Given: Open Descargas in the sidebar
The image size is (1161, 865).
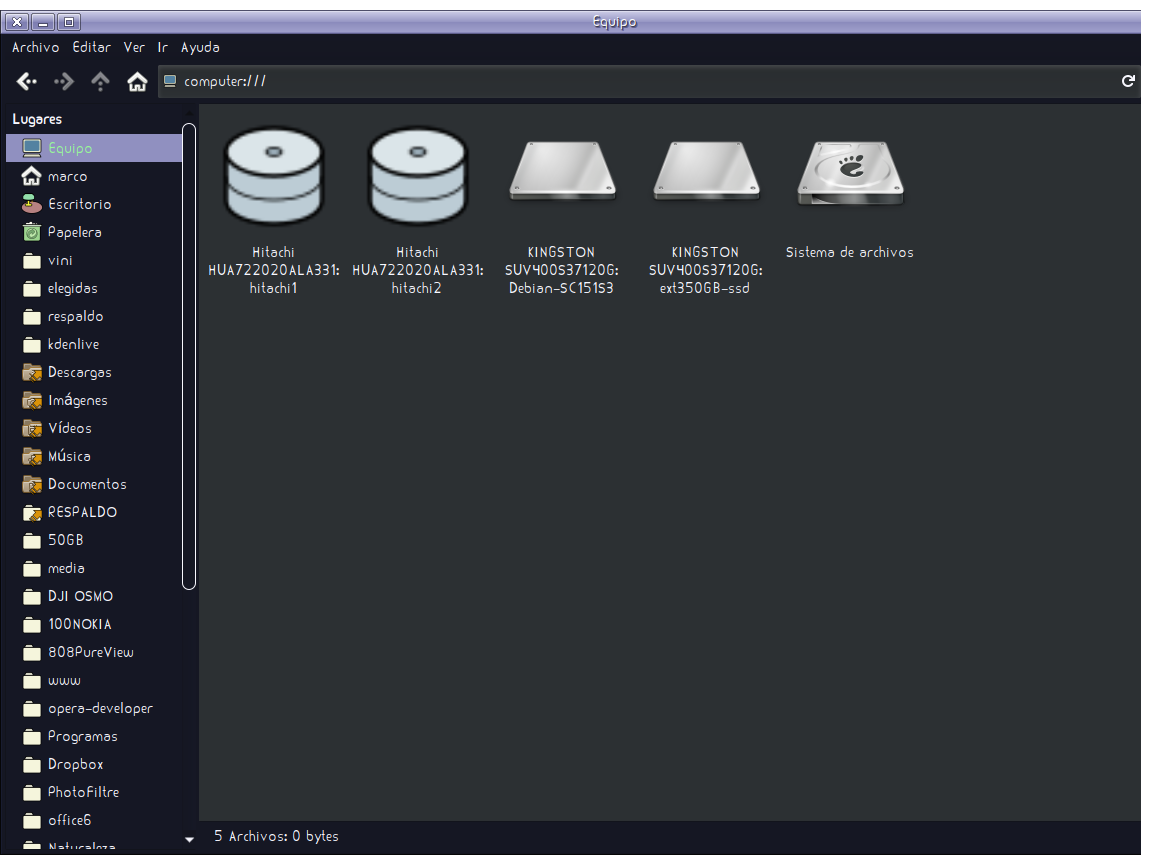Looking at the screenshot, I should click(x=94, y=373).
